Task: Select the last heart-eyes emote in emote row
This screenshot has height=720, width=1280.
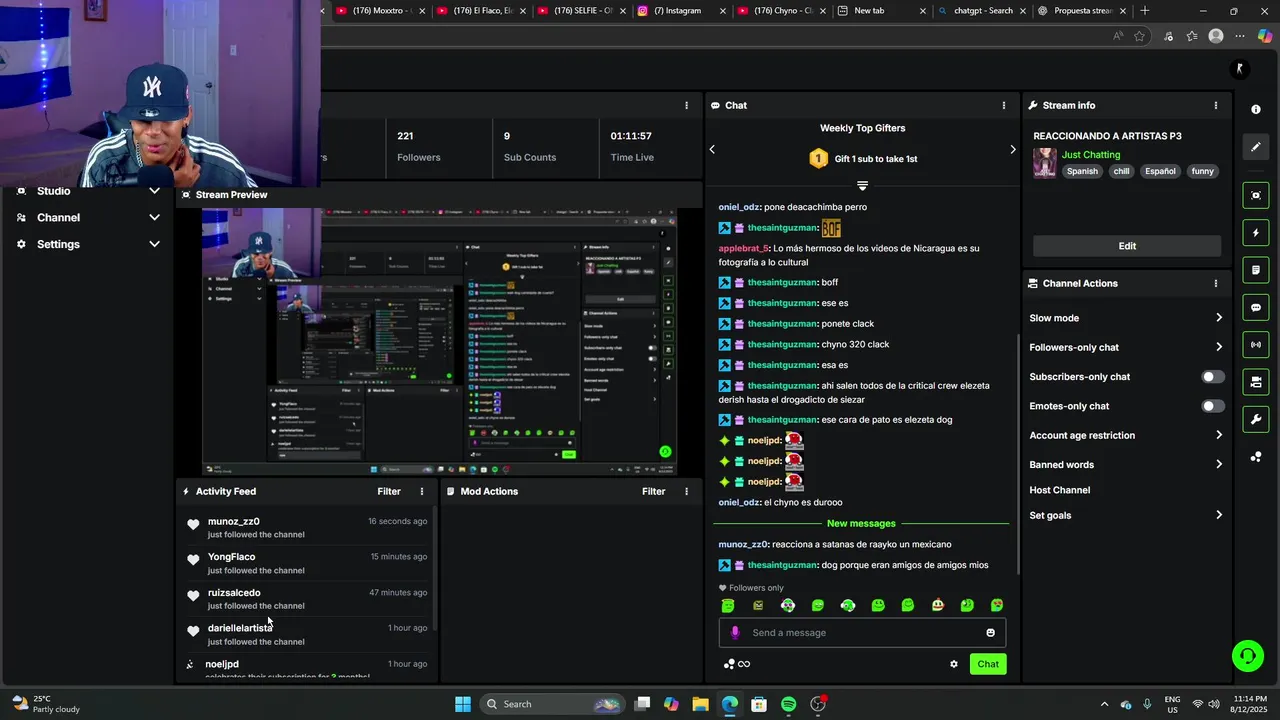Action: pyautogui.click(x=997, y=605)
